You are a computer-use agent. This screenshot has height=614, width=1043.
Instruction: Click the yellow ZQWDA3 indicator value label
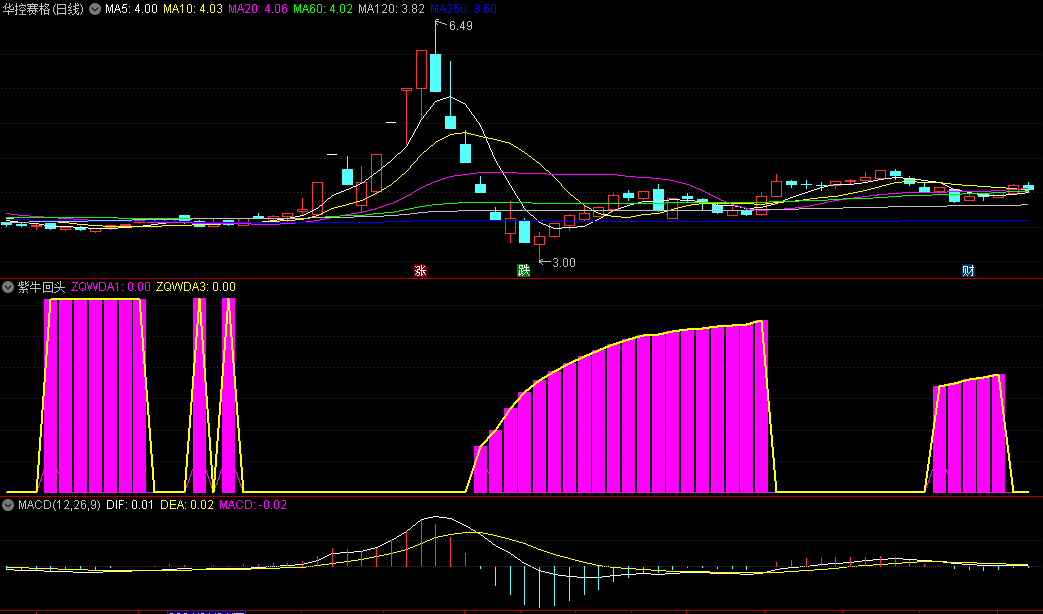(196, 287)
